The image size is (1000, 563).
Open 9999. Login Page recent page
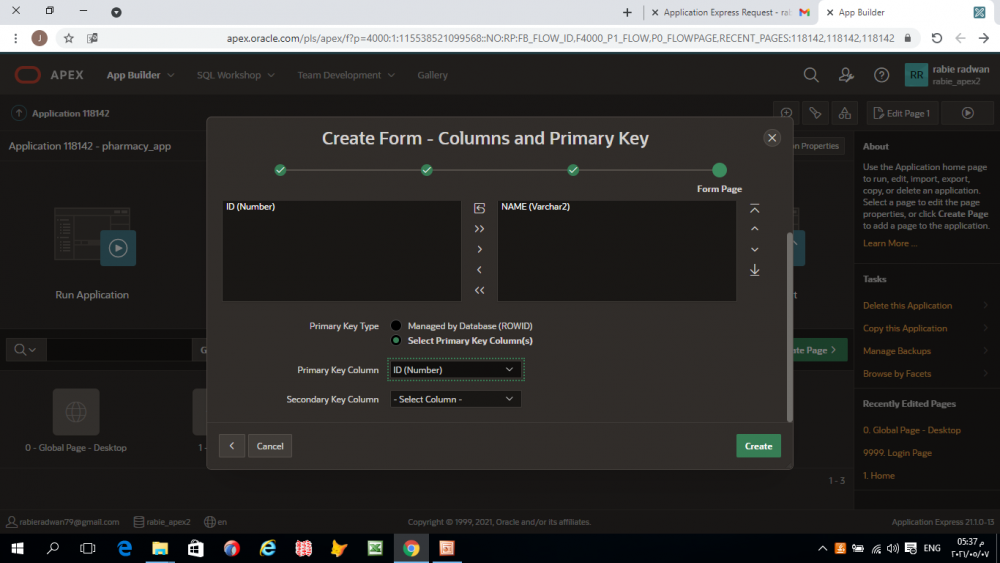(897, 453)
